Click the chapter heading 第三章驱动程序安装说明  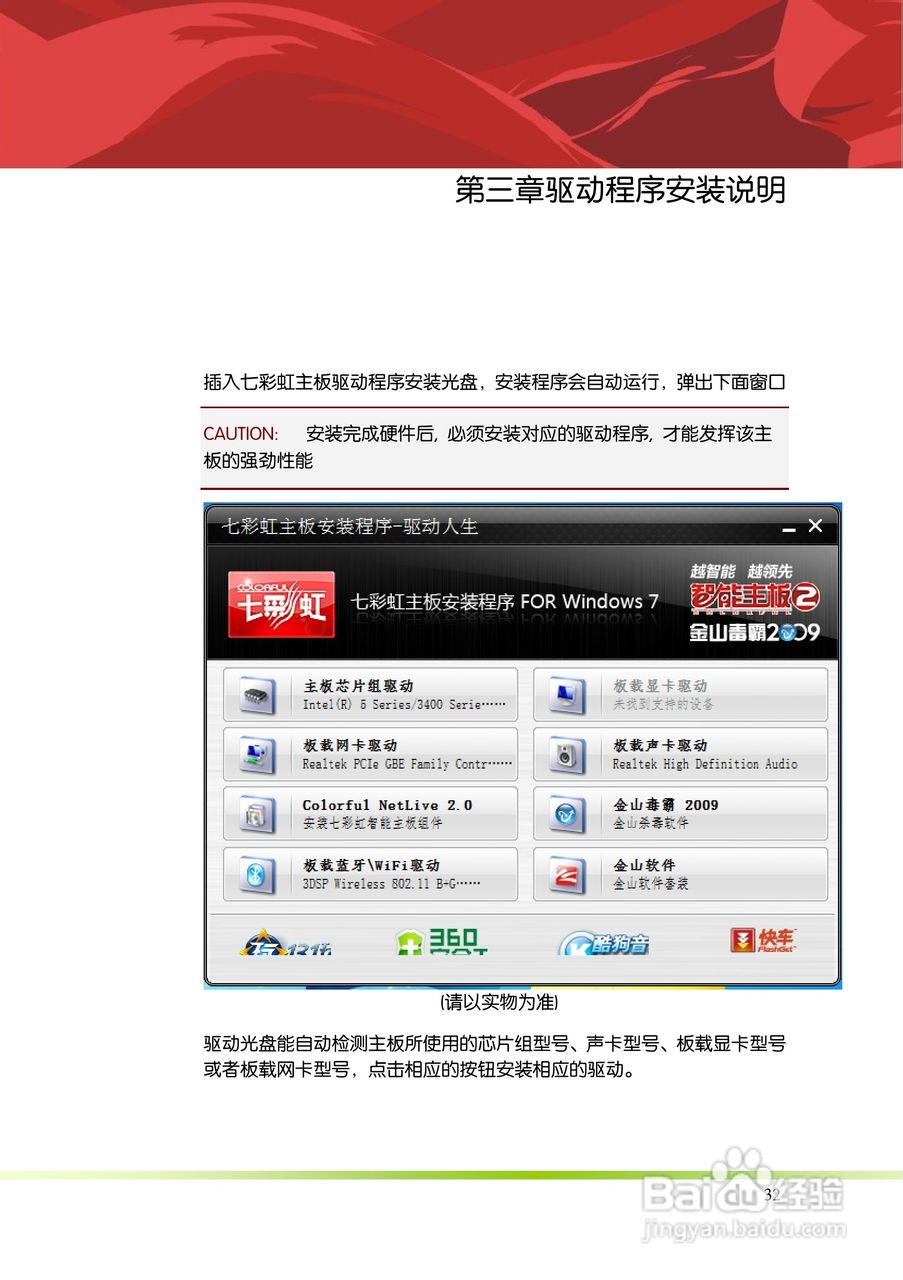click(620, 190)
